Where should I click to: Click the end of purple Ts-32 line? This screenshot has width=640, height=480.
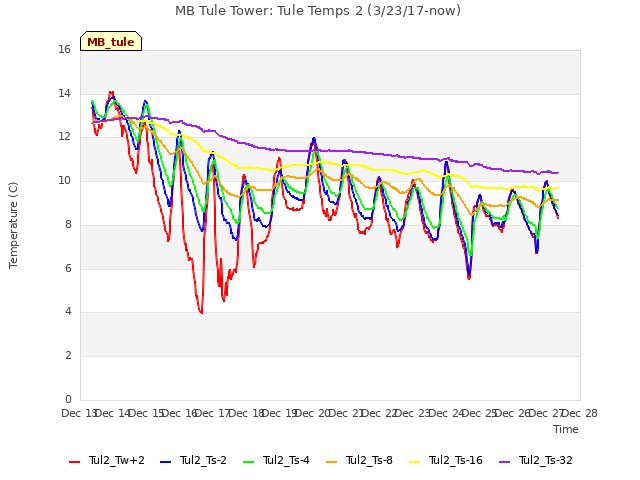[x=558, y=173]
